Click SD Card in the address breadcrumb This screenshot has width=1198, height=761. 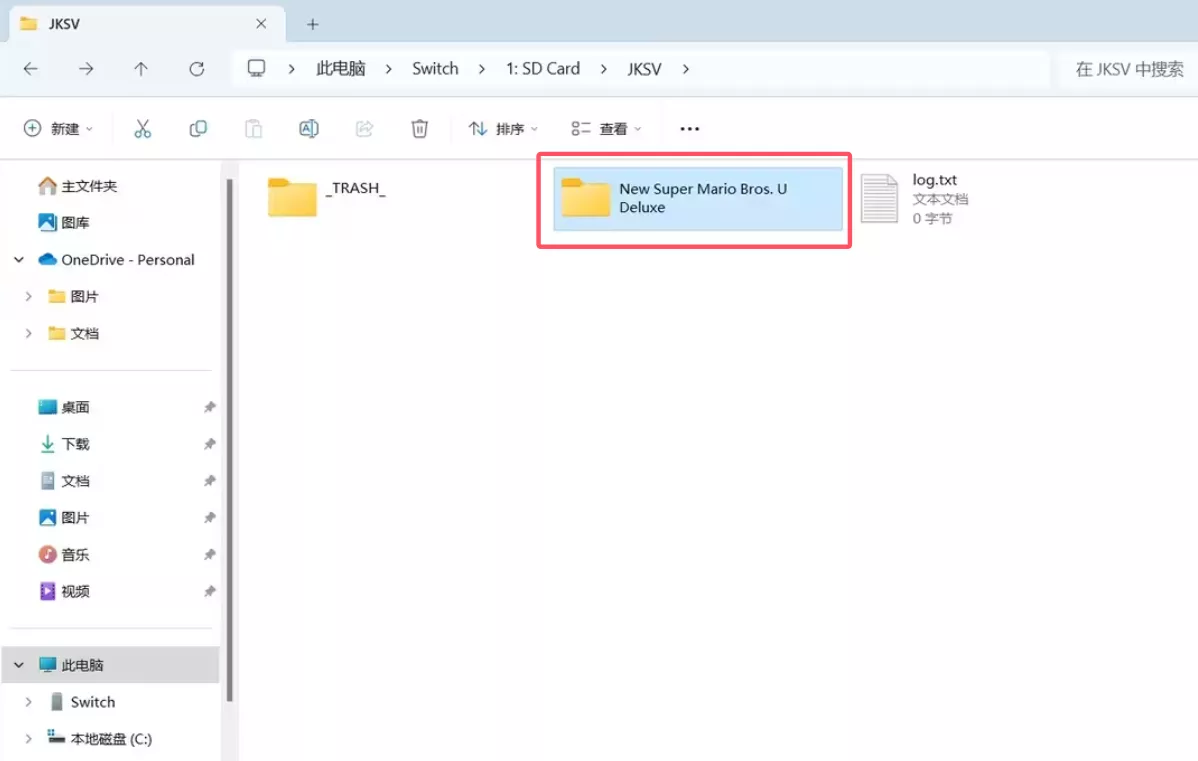click(x=542, y=69)
